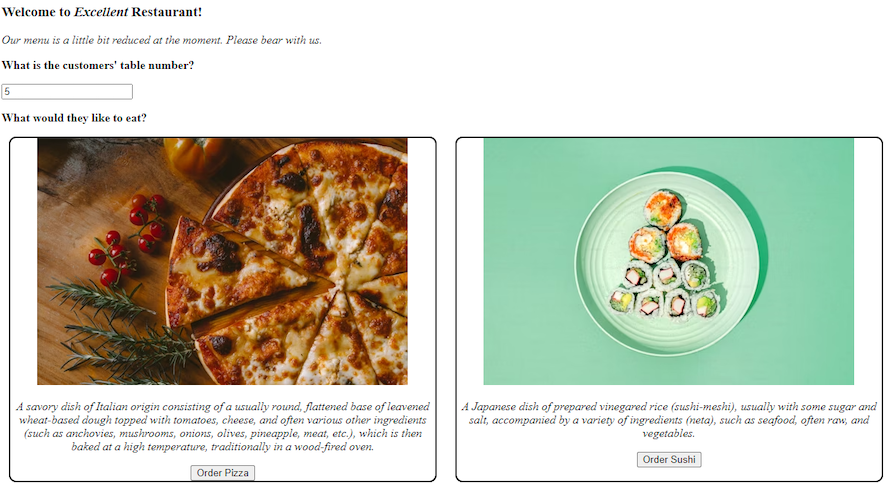
Task: Click the italic word Excellent in heading
Action: (101, 12)
